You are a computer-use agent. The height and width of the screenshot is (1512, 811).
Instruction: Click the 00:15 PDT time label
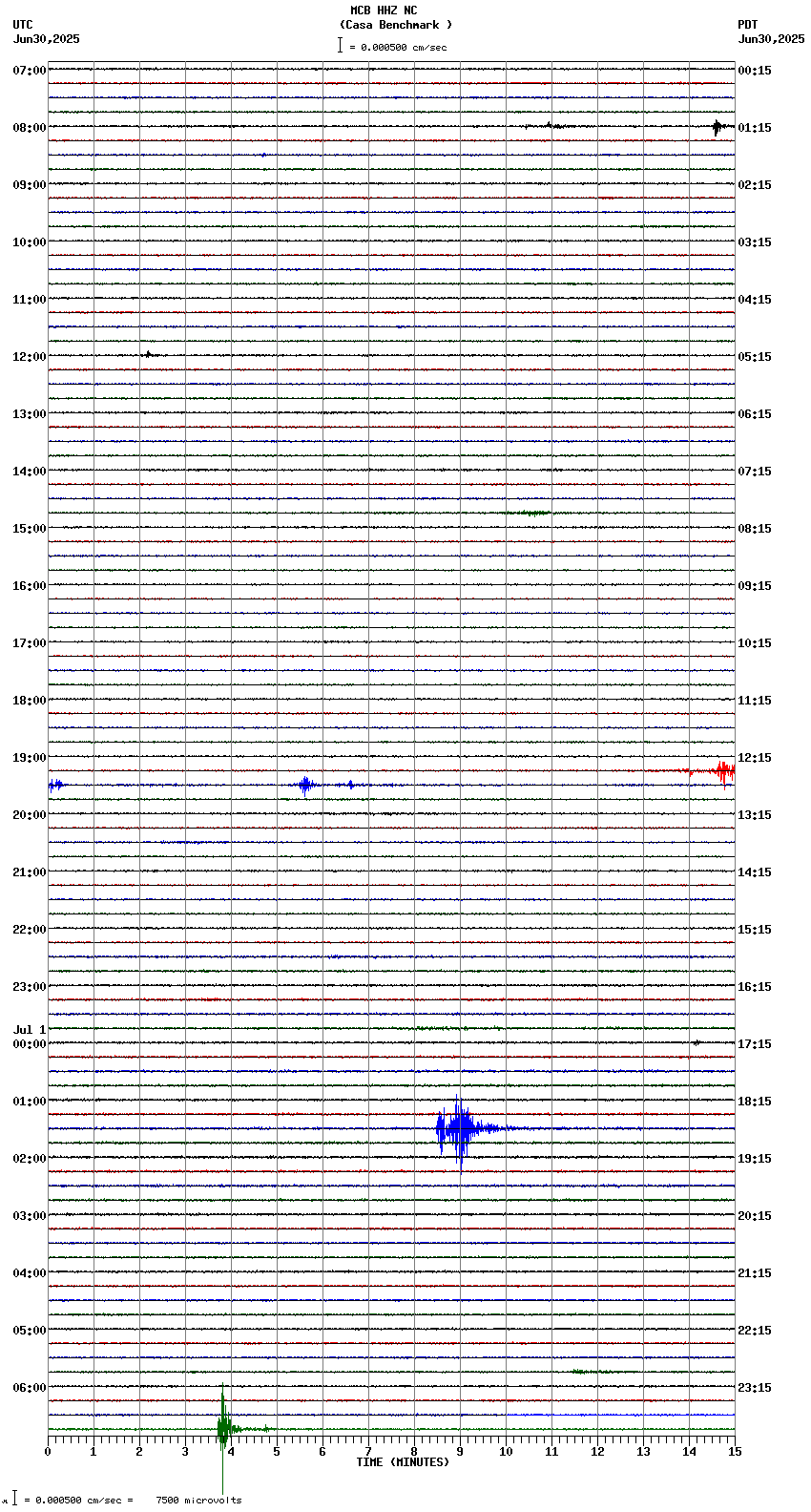pyautogui.click(x=755, y=71)
